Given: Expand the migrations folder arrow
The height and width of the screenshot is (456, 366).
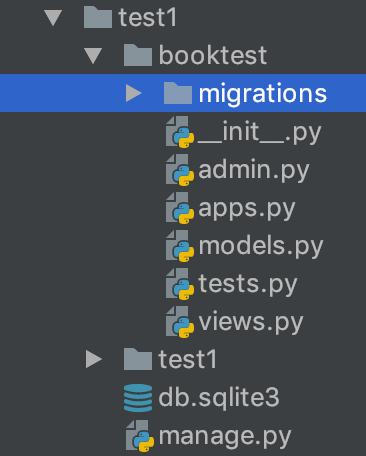Looking at the screenshot, I should [x=134, y=93].
